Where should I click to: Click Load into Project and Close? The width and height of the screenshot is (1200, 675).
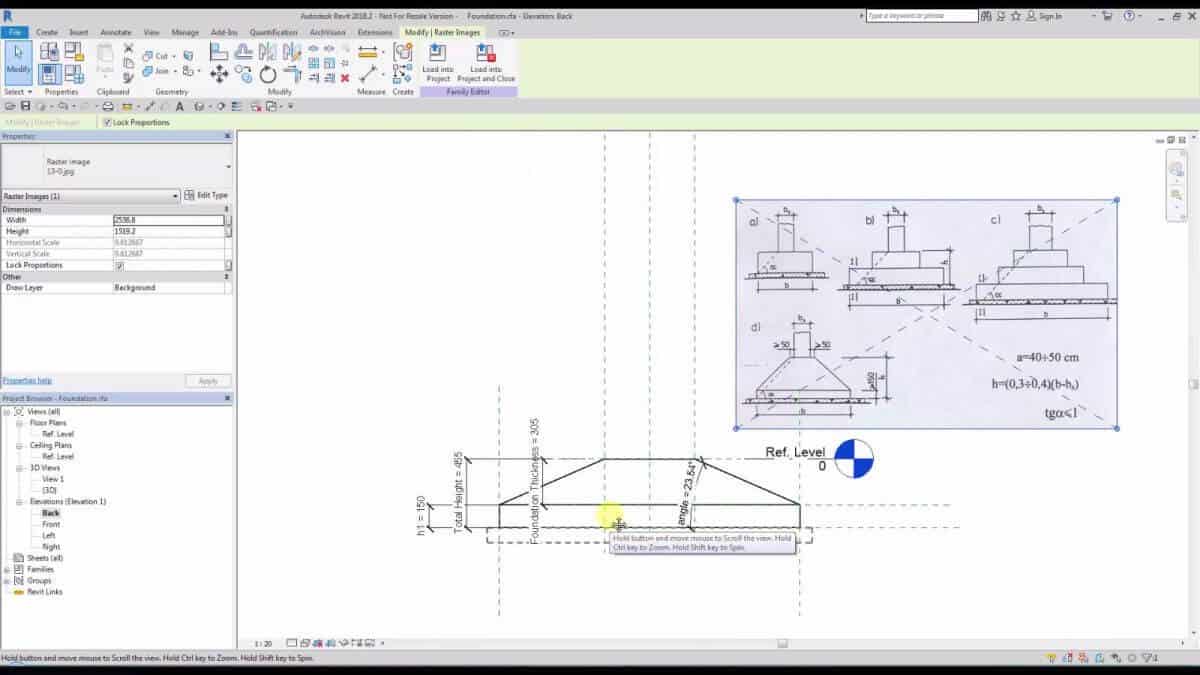click(x=485, y=60)
